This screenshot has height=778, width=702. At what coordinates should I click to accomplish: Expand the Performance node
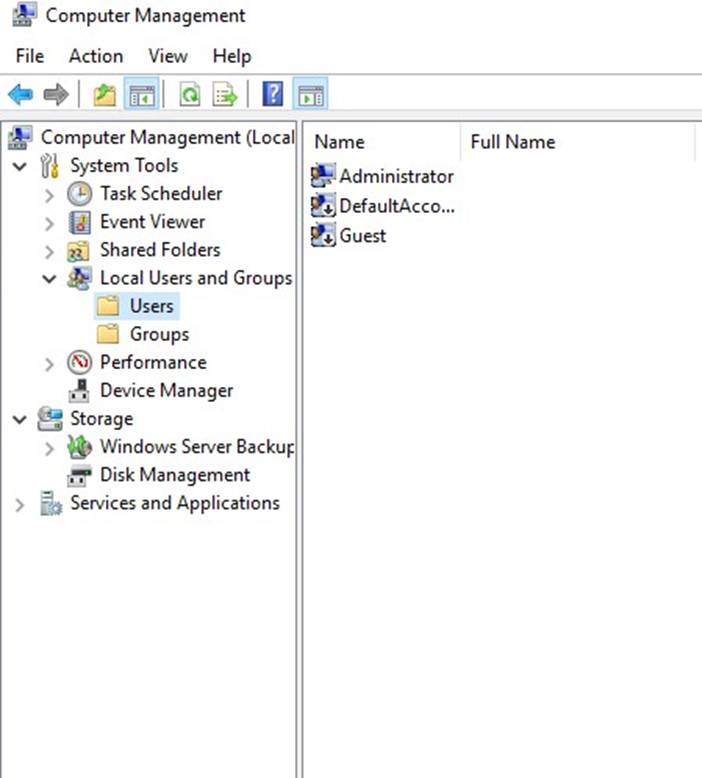coord(49,364)
